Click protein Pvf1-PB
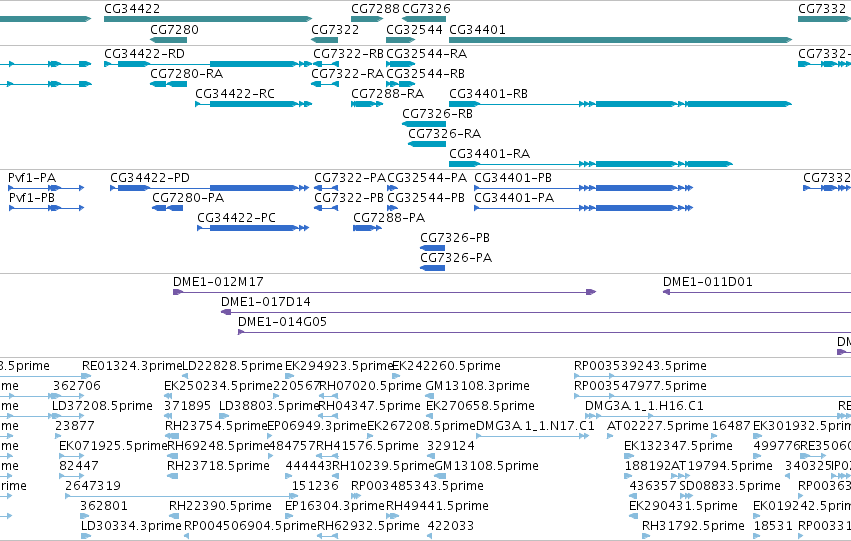The image size is (851, 541). tap(32, 198)
